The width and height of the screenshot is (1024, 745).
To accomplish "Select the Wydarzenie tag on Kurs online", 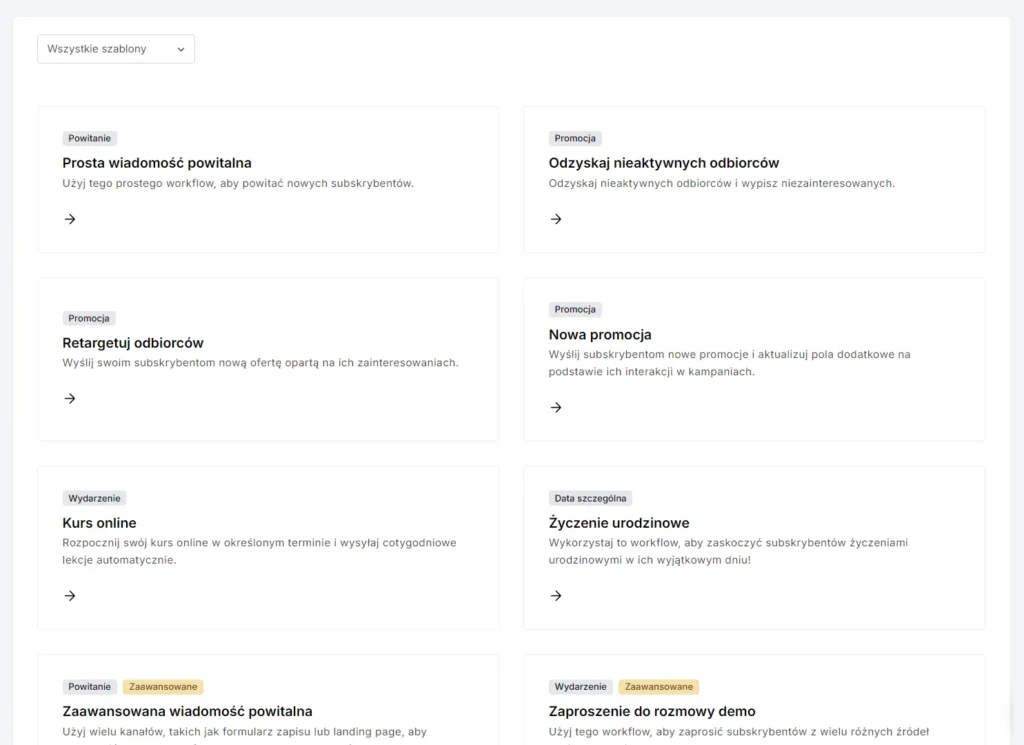I will [x=94, y=497].
